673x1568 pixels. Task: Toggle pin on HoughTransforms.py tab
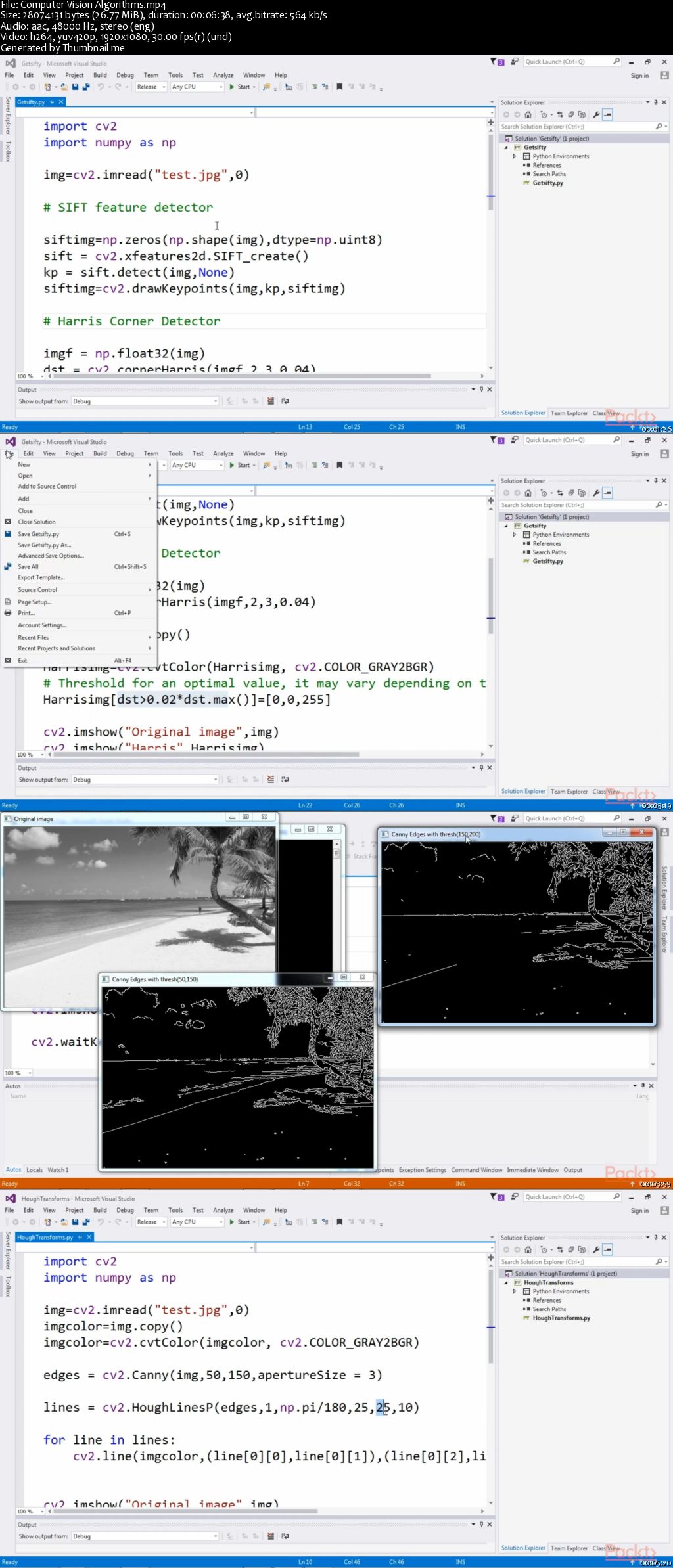click(80, 1237)
